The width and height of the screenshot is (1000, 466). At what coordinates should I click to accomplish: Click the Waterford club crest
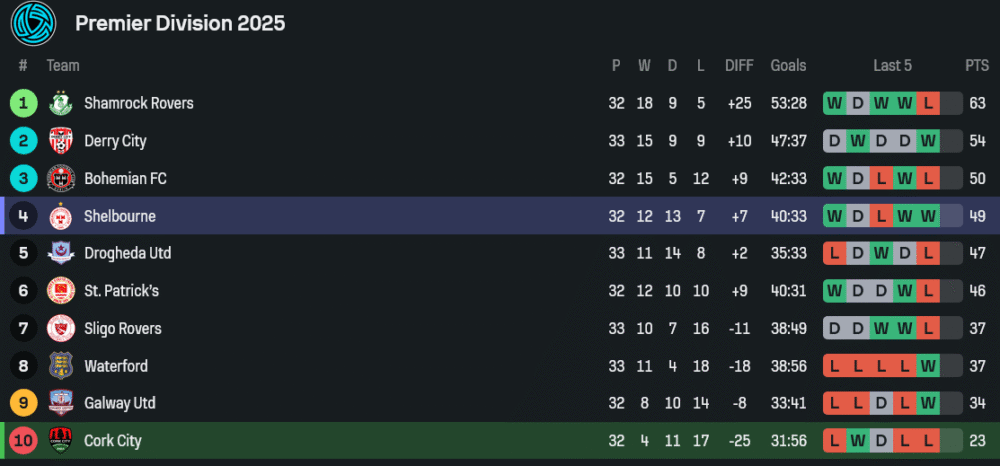[x=61, y=366]
